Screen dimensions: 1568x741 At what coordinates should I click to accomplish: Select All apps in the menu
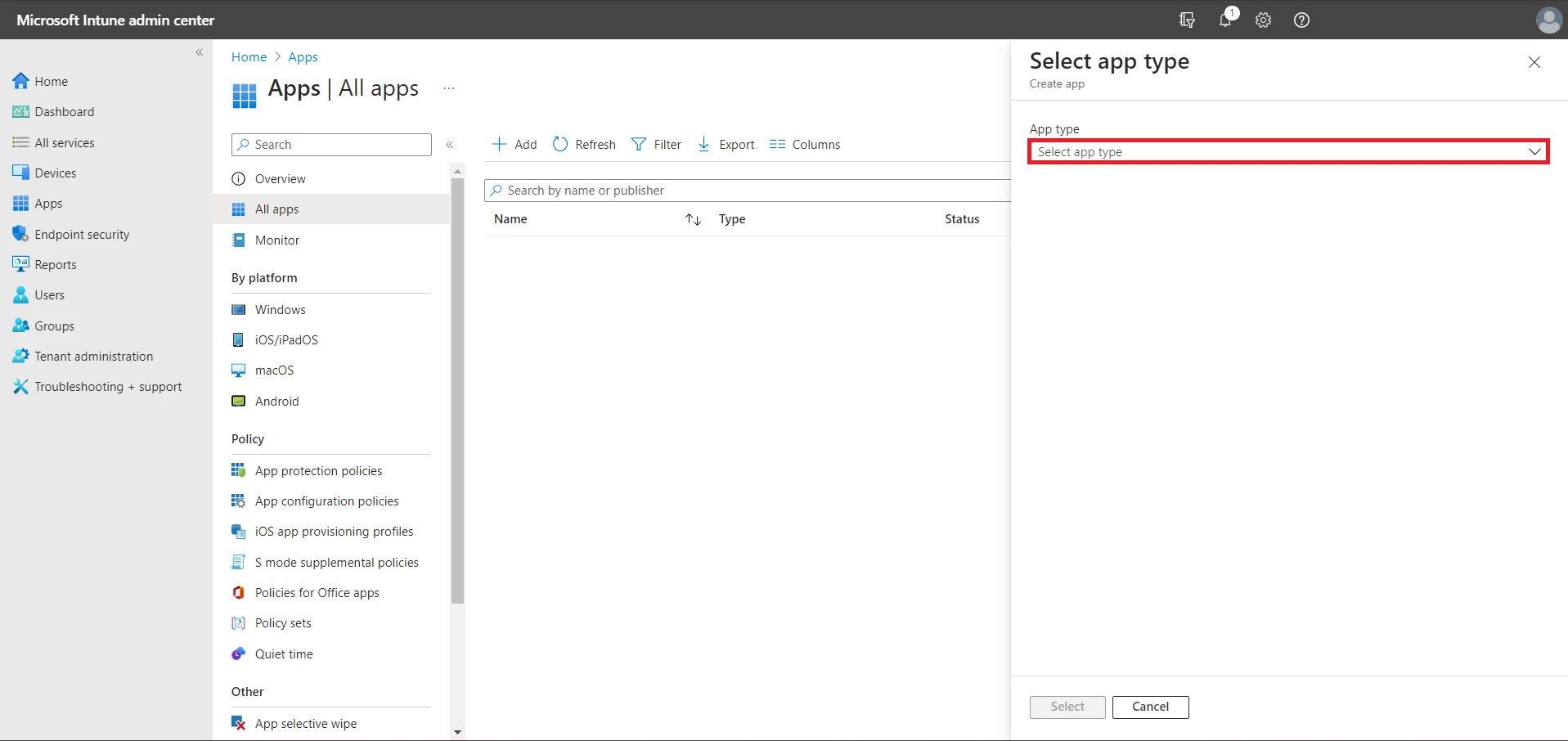tap(331, 209)
